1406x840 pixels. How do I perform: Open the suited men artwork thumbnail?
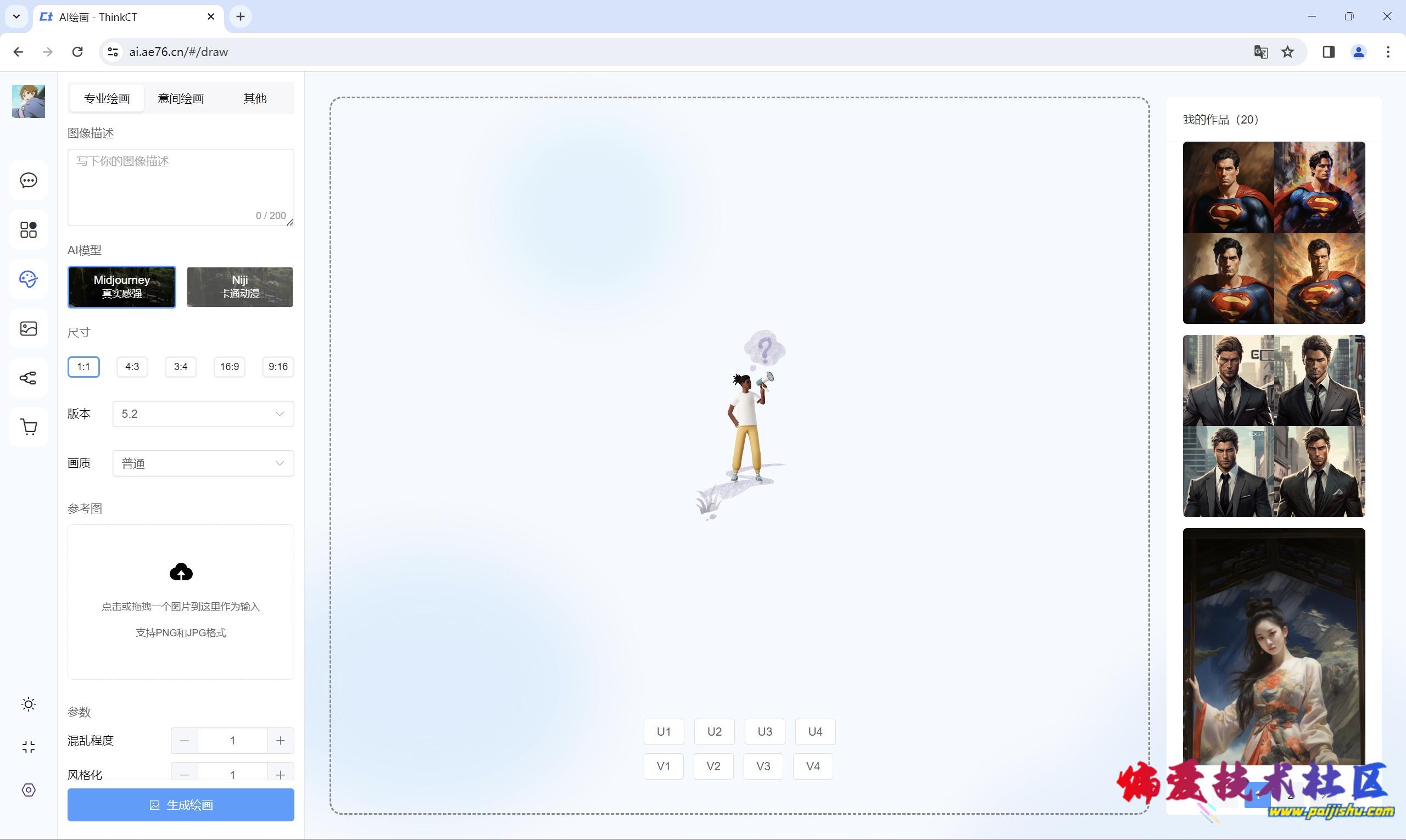1274,426
